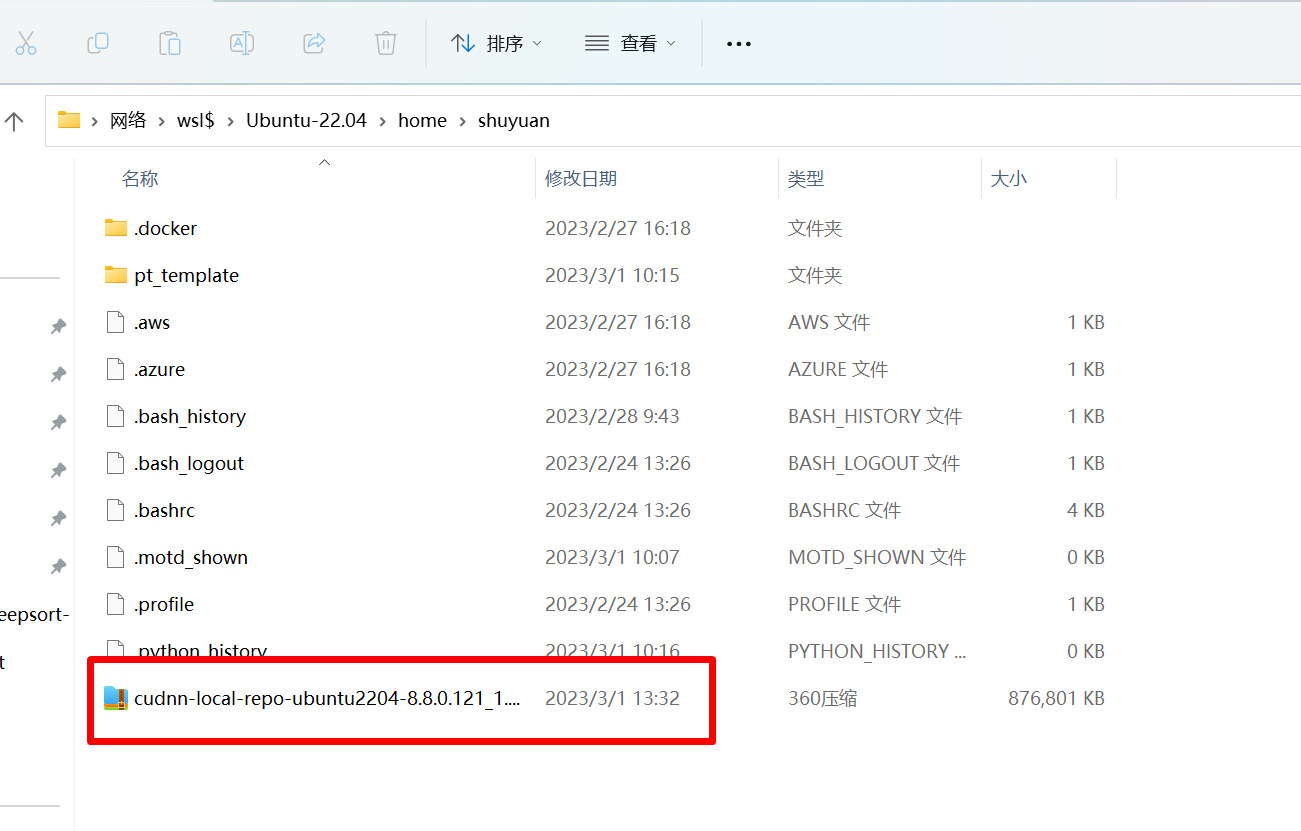Viewport: 1301px width, 831px height.
Task: Click the 4 KB size cell
Action: 1085,510
